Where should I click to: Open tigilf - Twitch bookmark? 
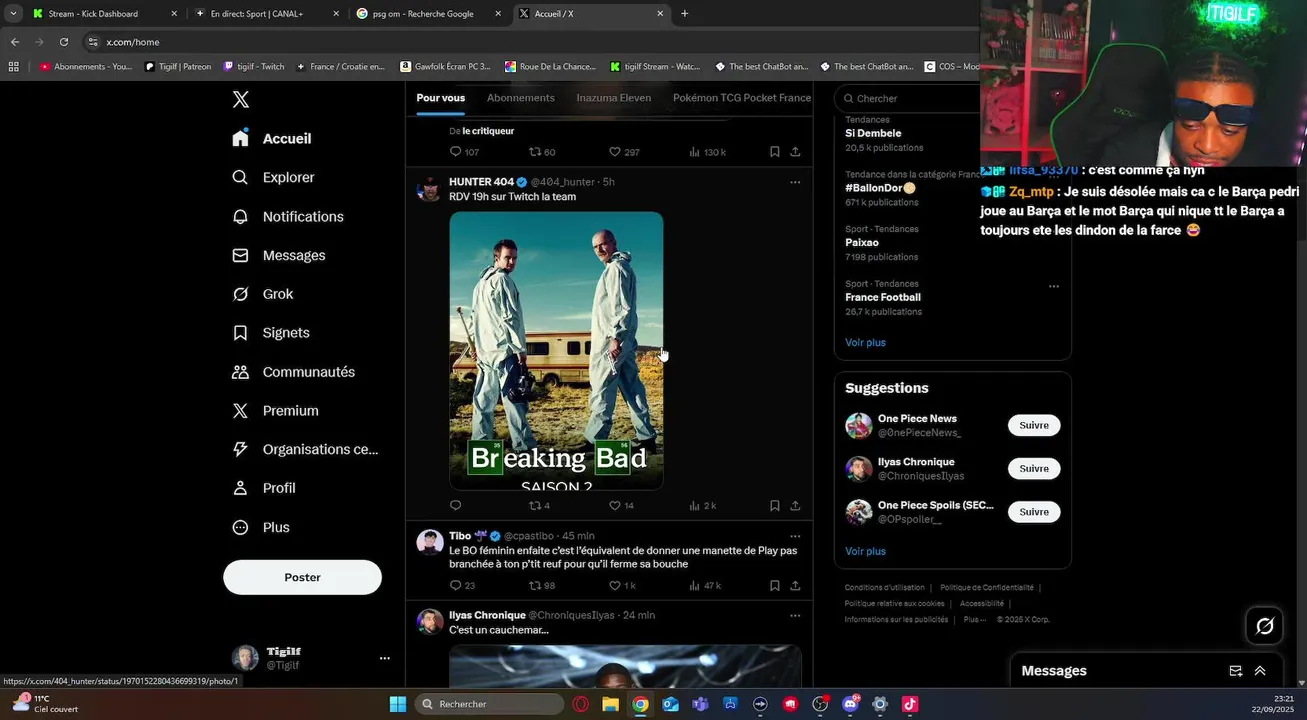[x=254, y=67]
